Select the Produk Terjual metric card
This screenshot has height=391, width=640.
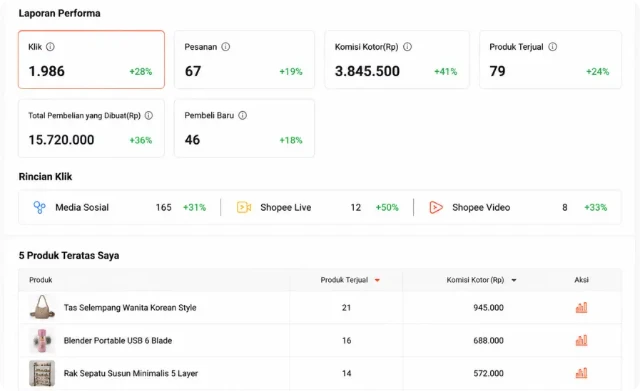tap(551, 59)
